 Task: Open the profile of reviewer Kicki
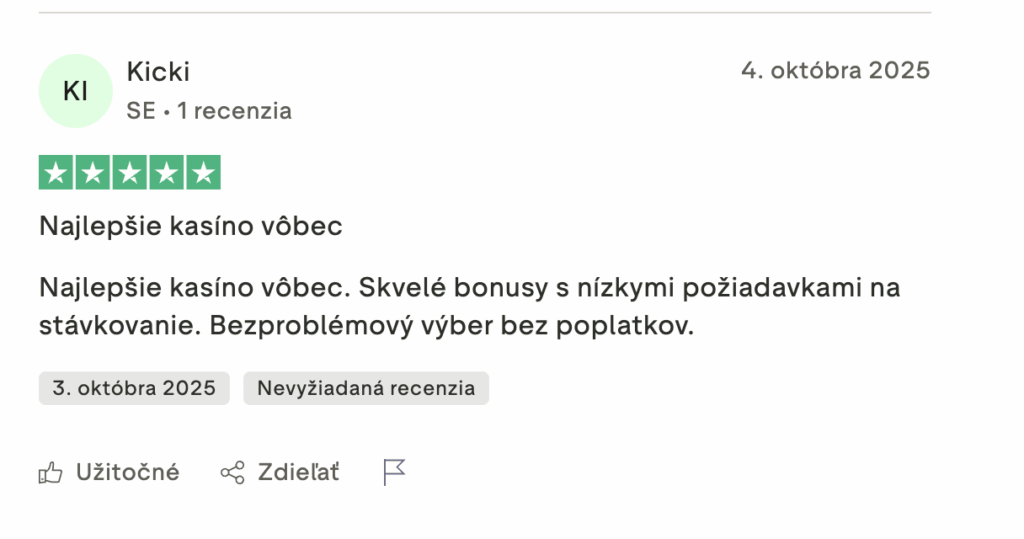click(x=158, y=72)
